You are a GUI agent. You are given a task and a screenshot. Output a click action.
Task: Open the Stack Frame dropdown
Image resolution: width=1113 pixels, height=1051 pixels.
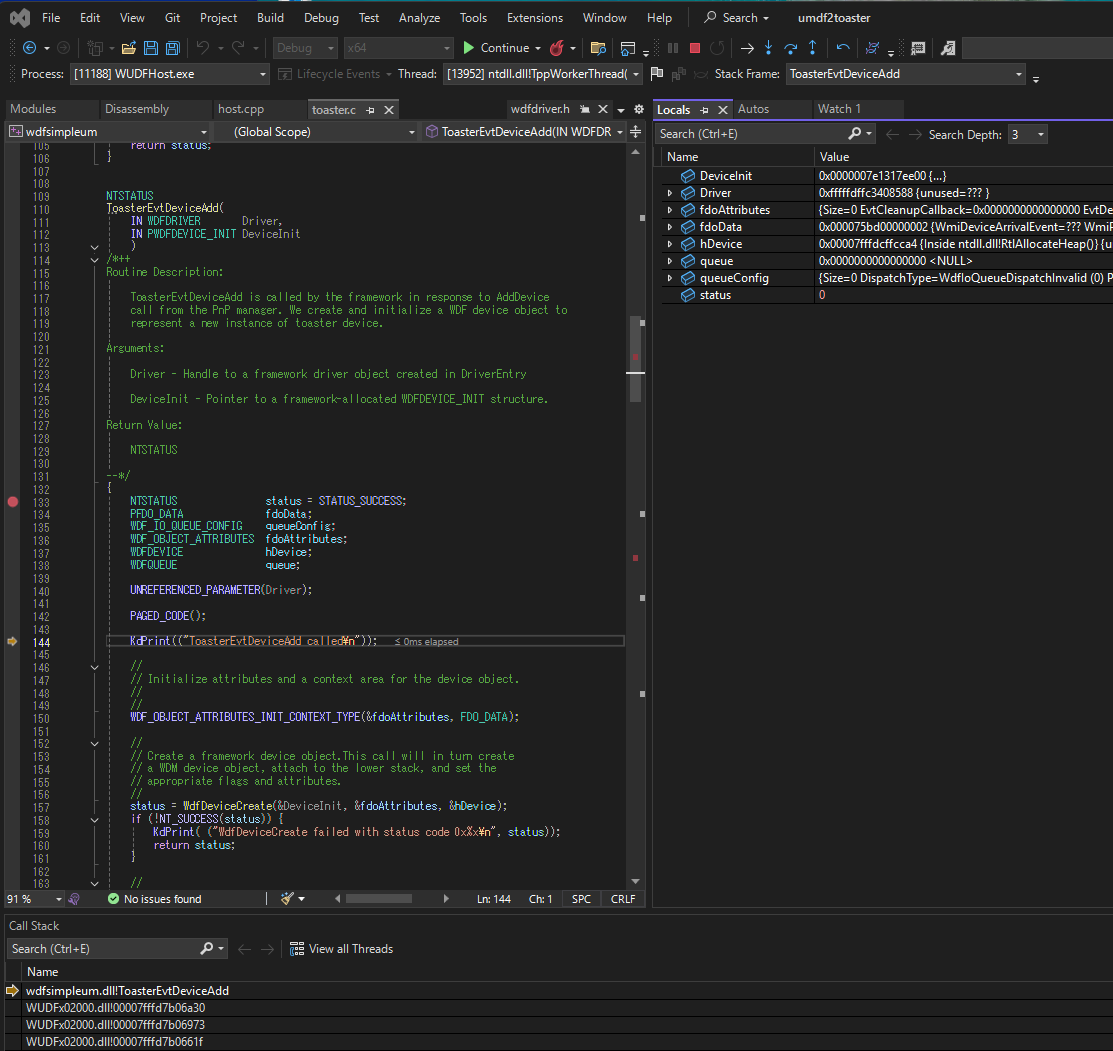point(1018,74)
